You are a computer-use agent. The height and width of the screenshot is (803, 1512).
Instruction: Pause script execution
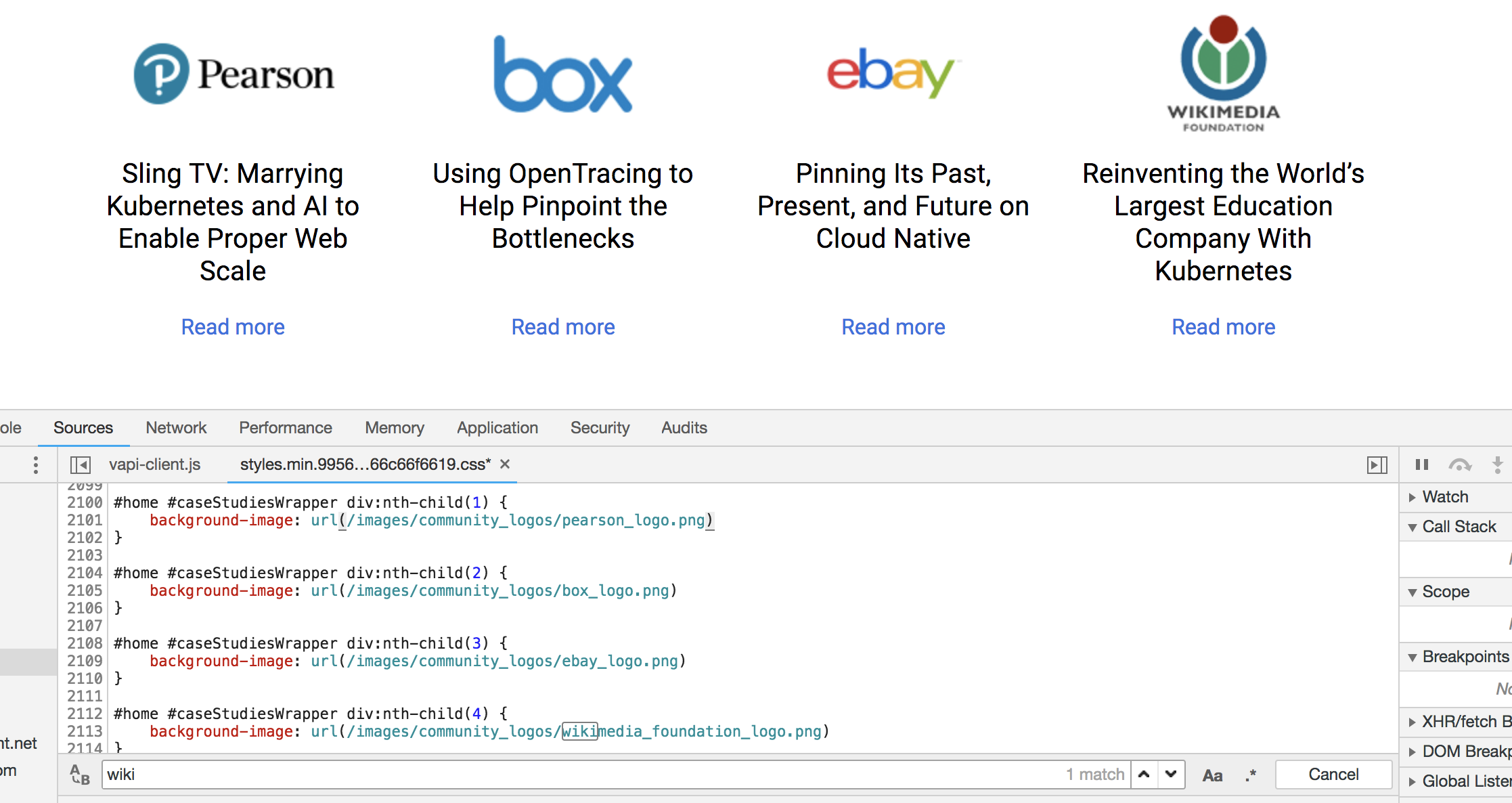tap(1422, 464)
